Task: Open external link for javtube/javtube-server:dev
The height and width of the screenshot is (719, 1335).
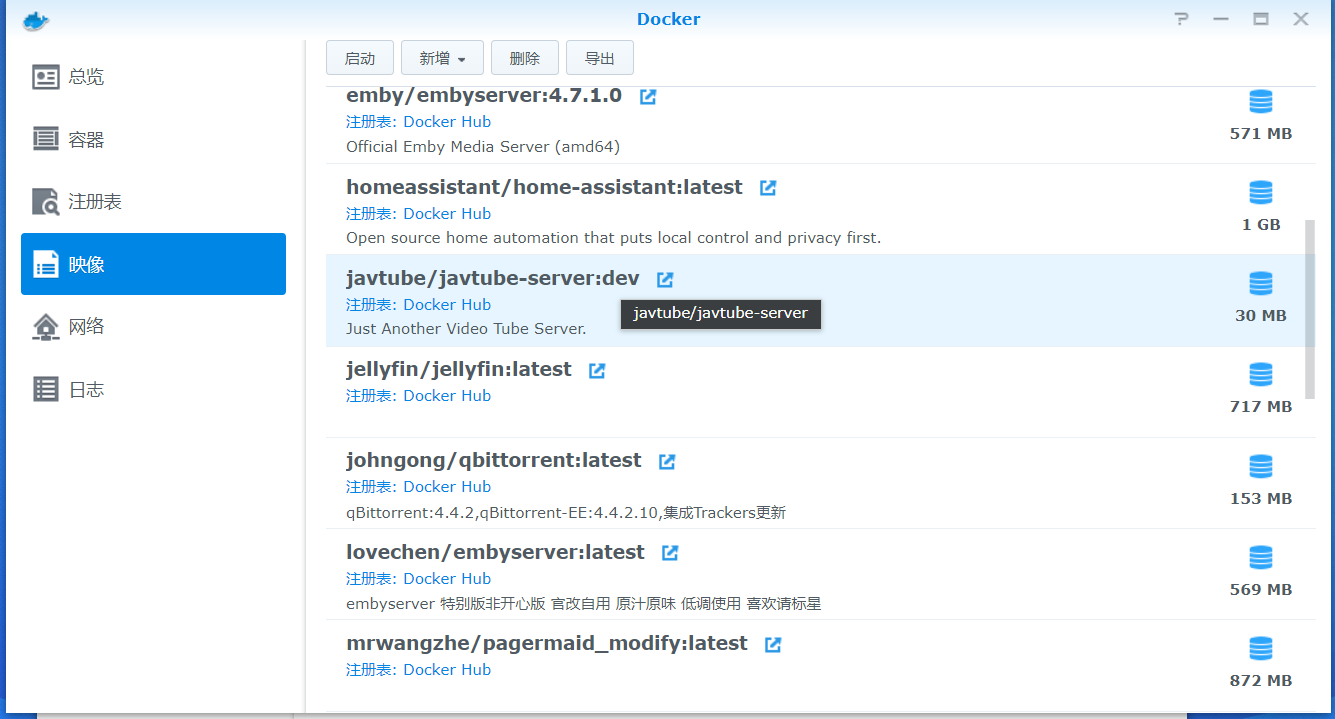Action: pos(665,280)
